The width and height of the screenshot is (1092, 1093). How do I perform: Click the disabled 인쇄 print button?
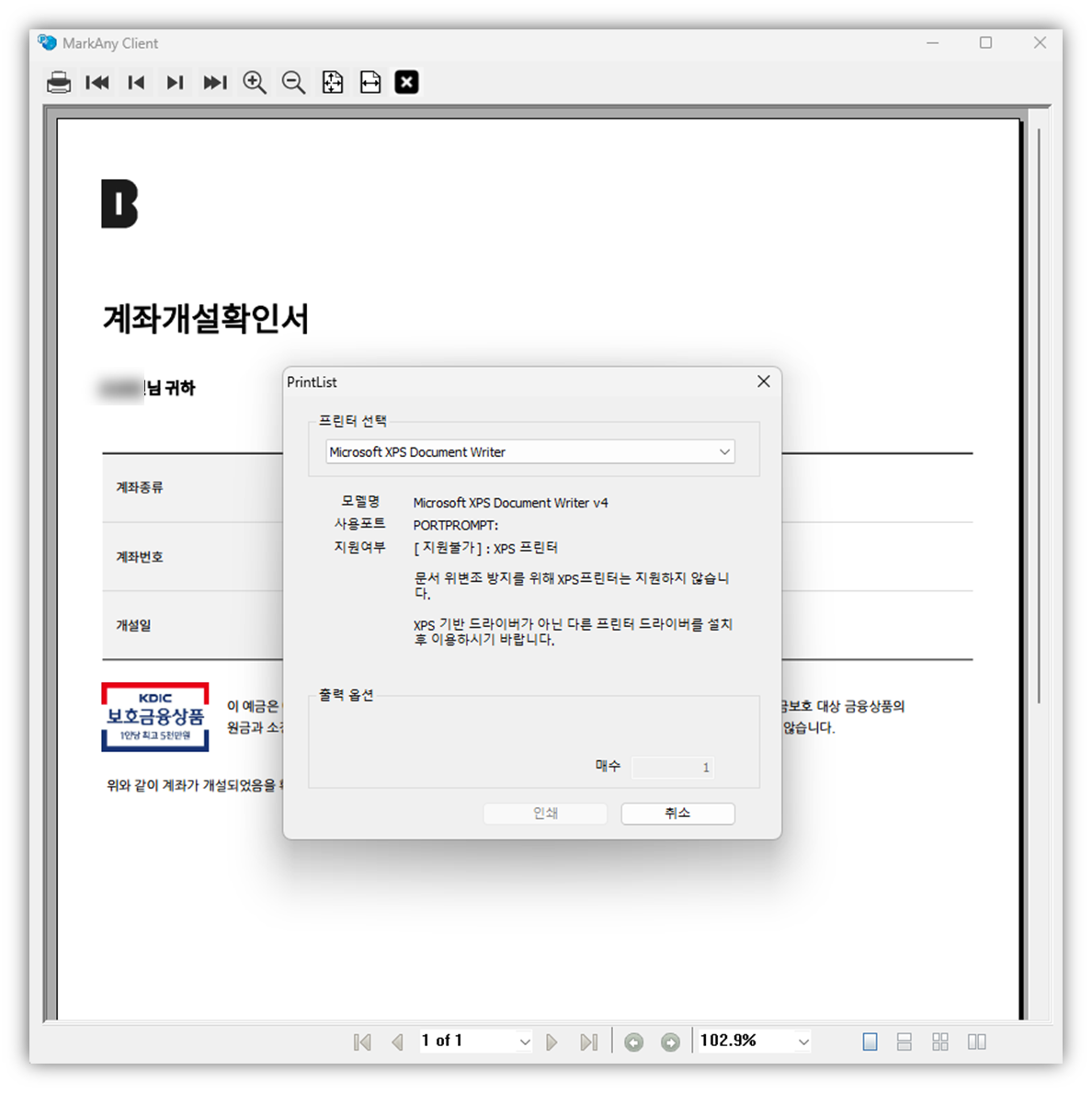tap(544, 813)
